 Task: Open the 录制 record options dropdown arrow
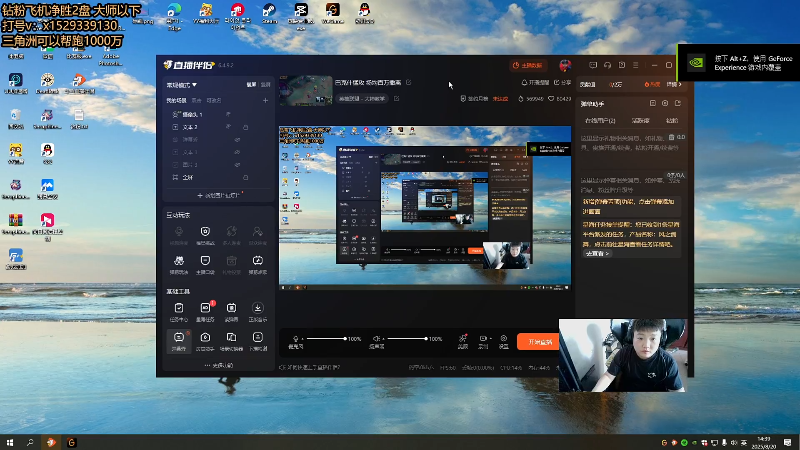[490, 338]
